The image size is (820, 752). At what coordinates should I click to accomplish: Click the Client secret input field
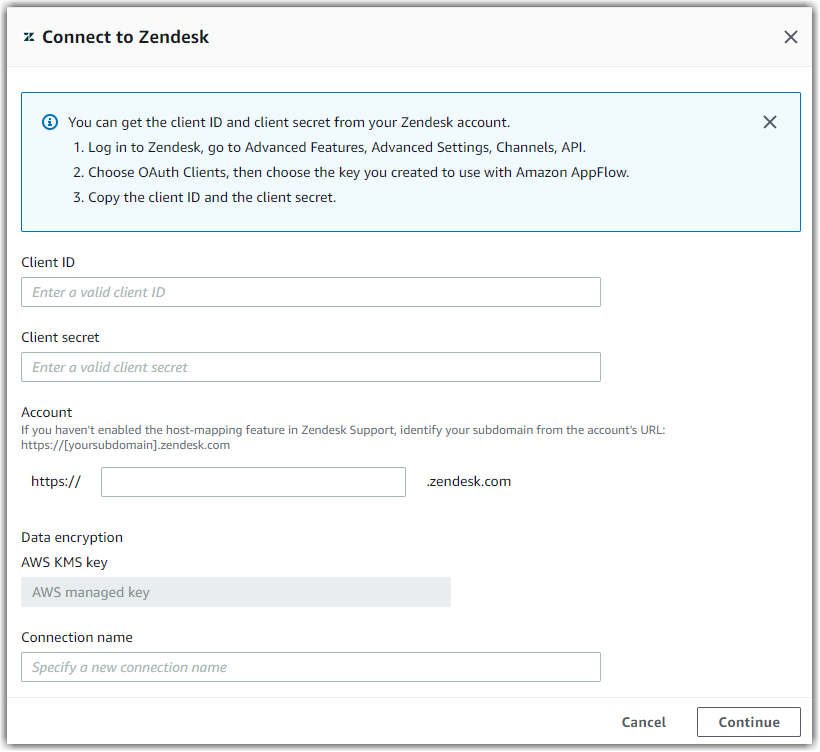[x=311, y=367]
